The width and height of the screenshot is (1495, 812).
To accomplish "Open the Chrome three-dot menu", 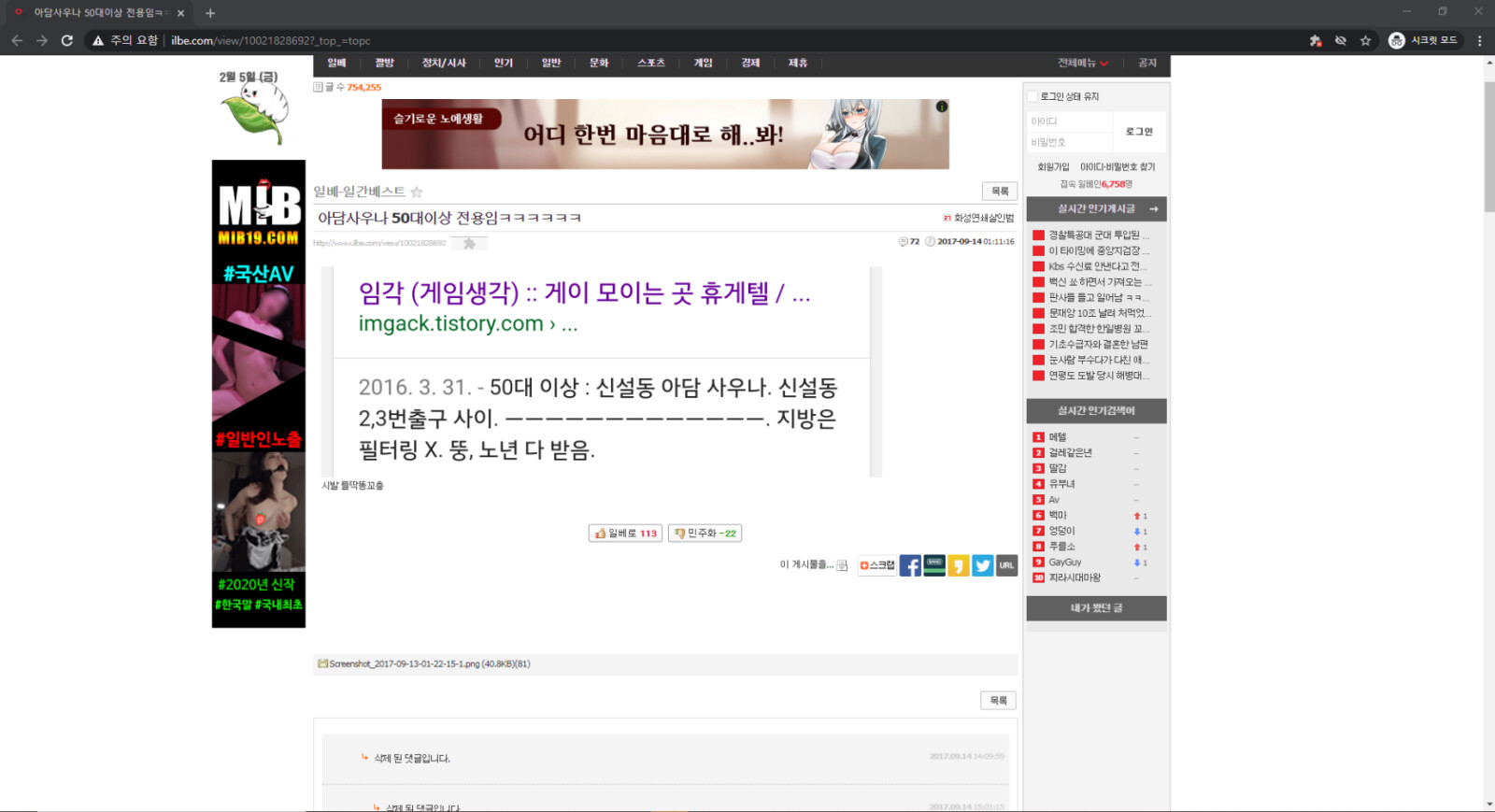I will point(1479,41).
